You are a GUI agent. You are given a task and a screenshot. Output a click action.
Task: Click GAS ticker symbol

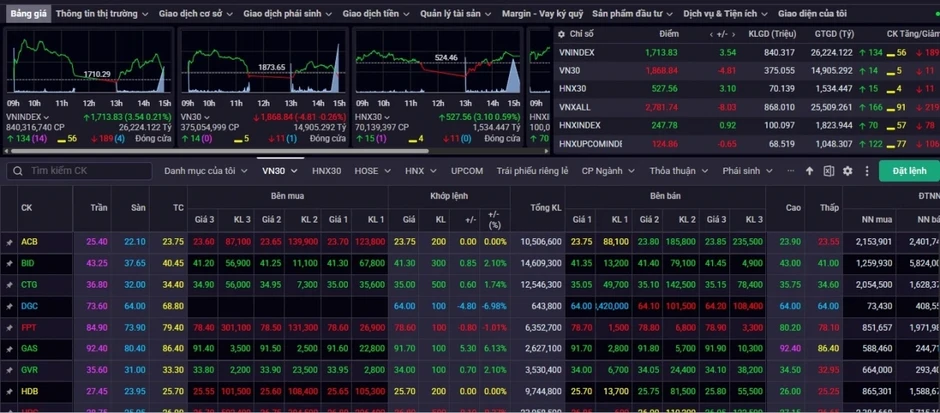tap(29, 349)
